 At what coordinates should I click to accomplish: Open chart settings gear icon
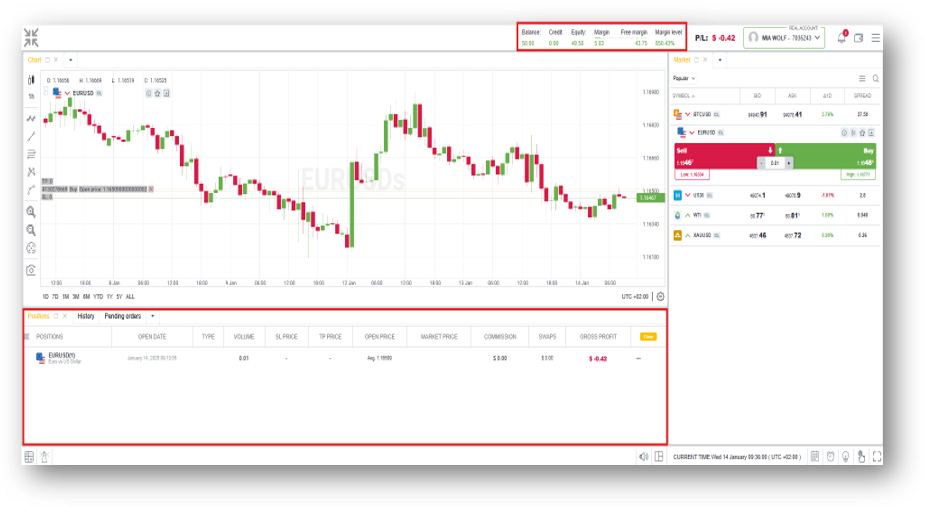660,296
